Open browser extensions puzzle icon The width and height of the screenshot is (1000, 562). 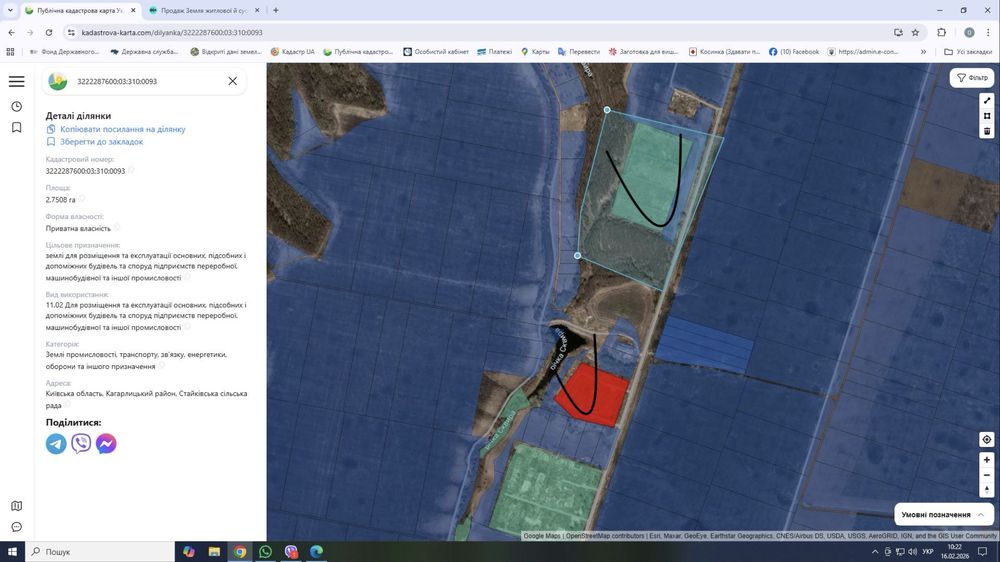click(x=941, y=33)
